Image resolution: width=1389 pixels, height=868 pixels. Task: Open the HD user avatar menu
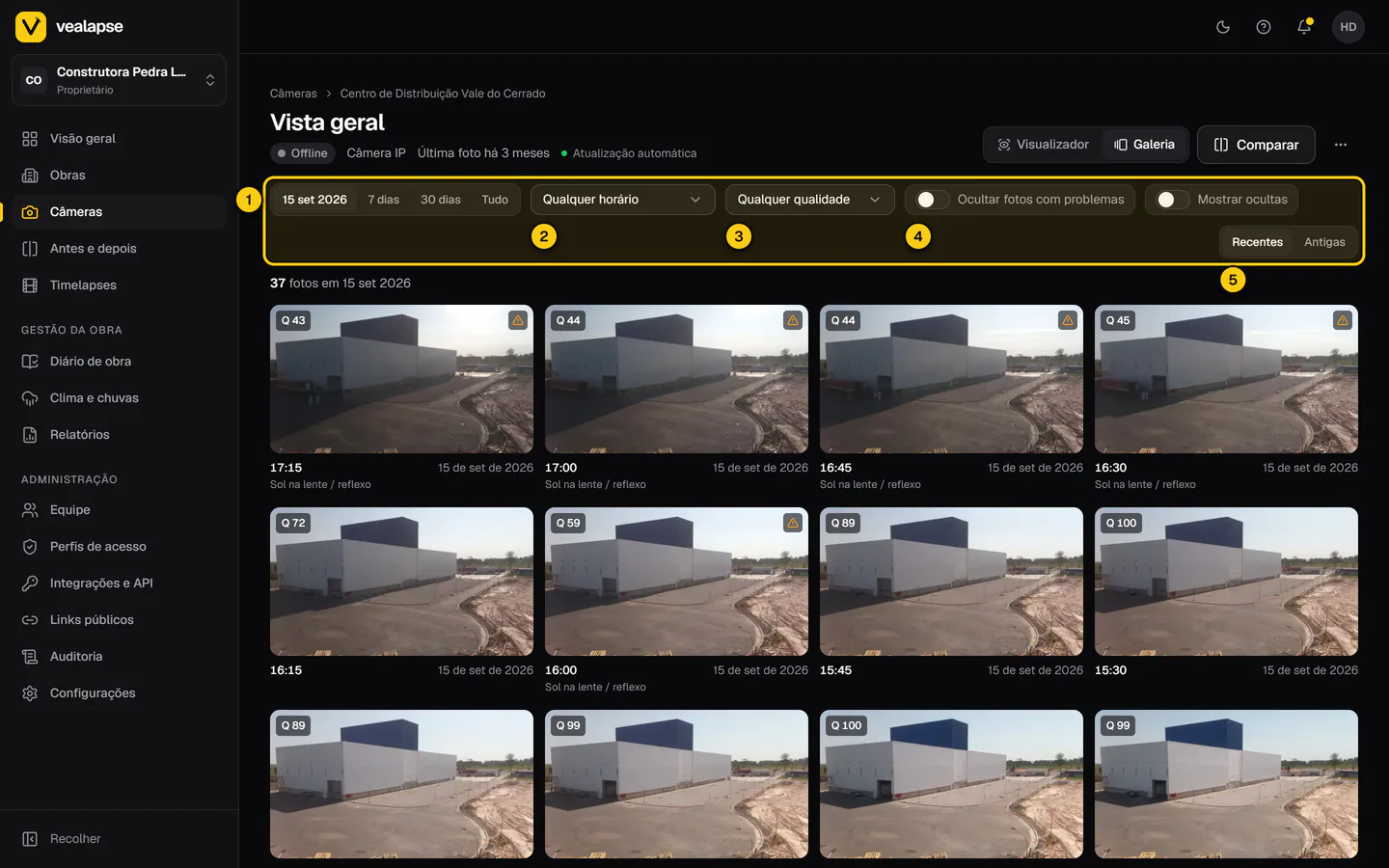point(1348,27)
